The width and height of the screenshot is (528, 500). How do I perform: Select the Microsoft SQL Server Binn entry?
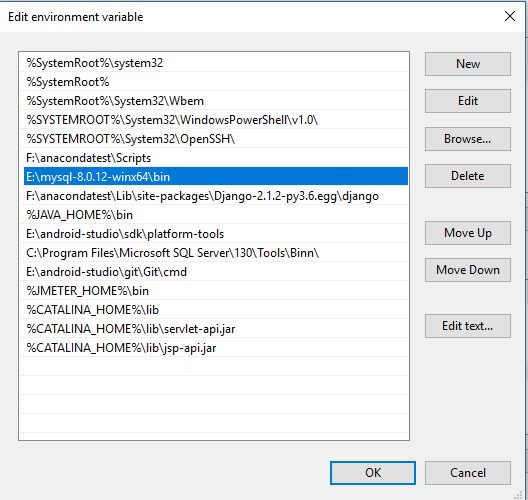click(x=216, y=253)
